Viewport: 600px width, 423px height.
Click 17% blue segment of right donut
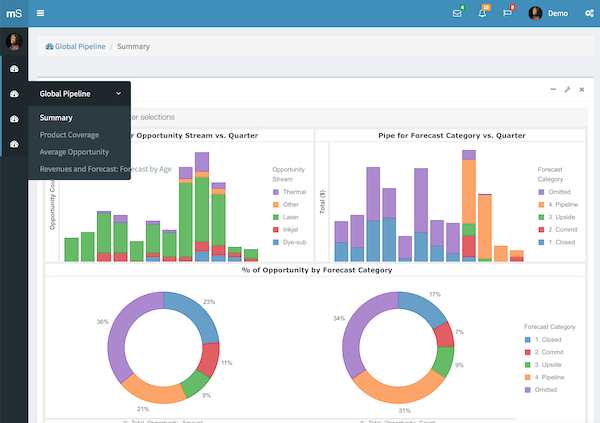coord(424,305)
